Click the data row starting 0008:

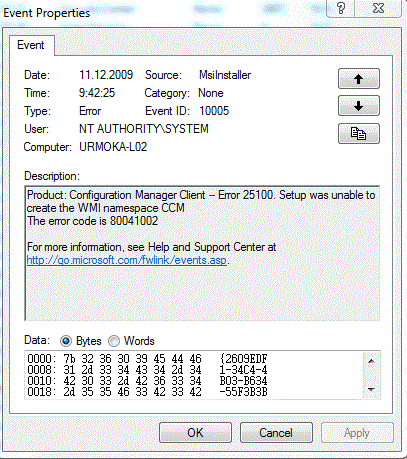pyautogui.click(x=147, y=370)
